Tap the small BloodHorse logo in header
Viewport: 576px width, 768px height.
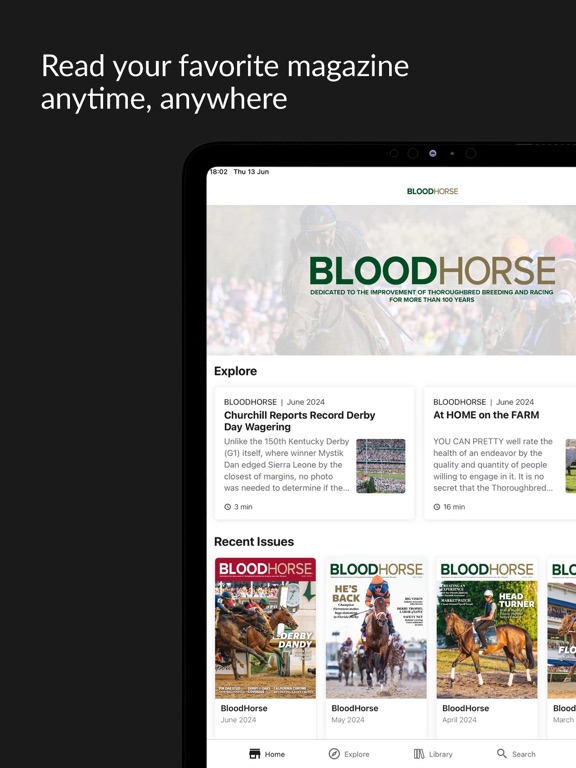[x=432, y=191]
